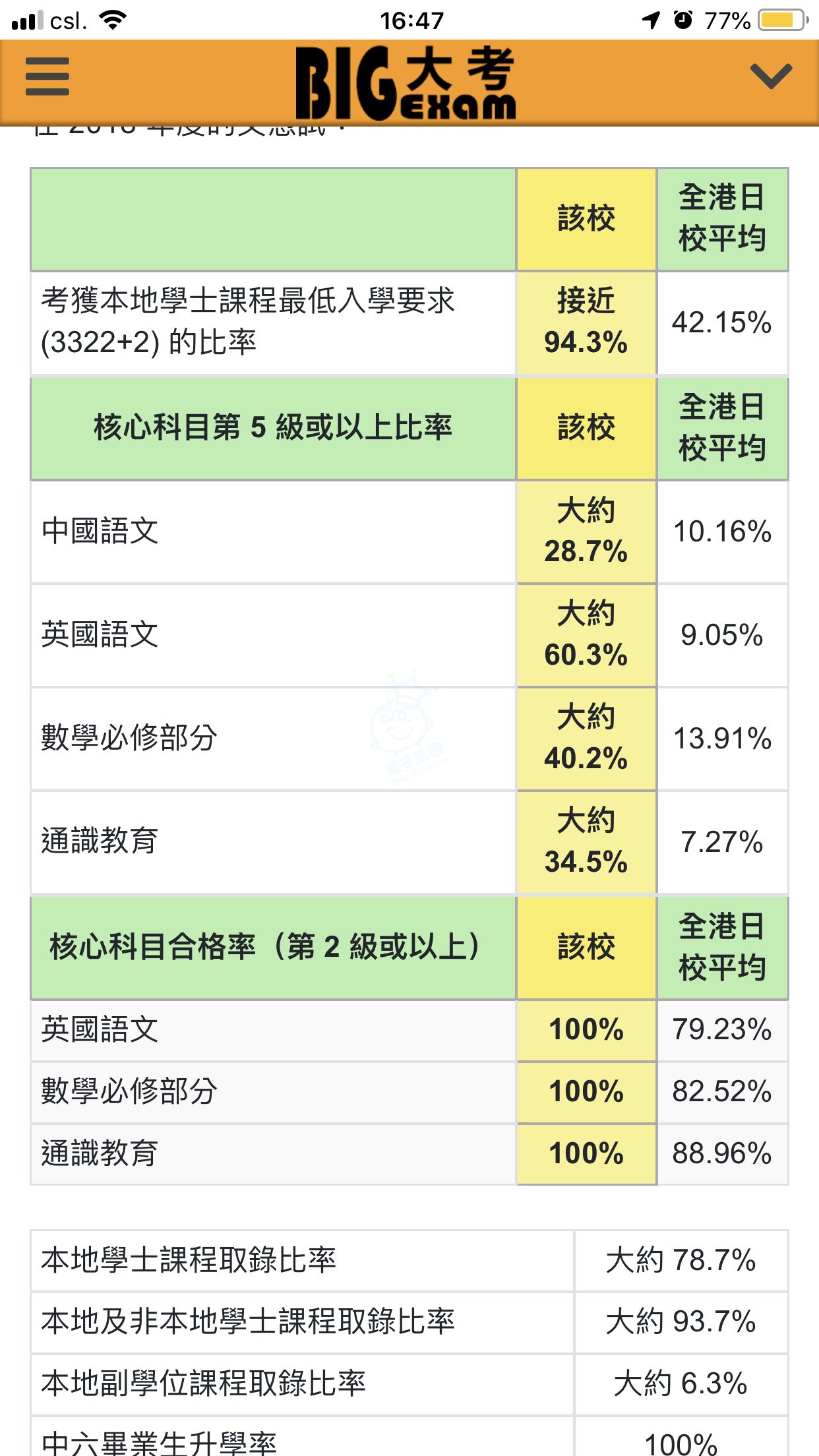Screen dimensions: 819x1456
Task: Tap the 大約 93.7% admission rate cell
Action: (x=681, y=1321)
